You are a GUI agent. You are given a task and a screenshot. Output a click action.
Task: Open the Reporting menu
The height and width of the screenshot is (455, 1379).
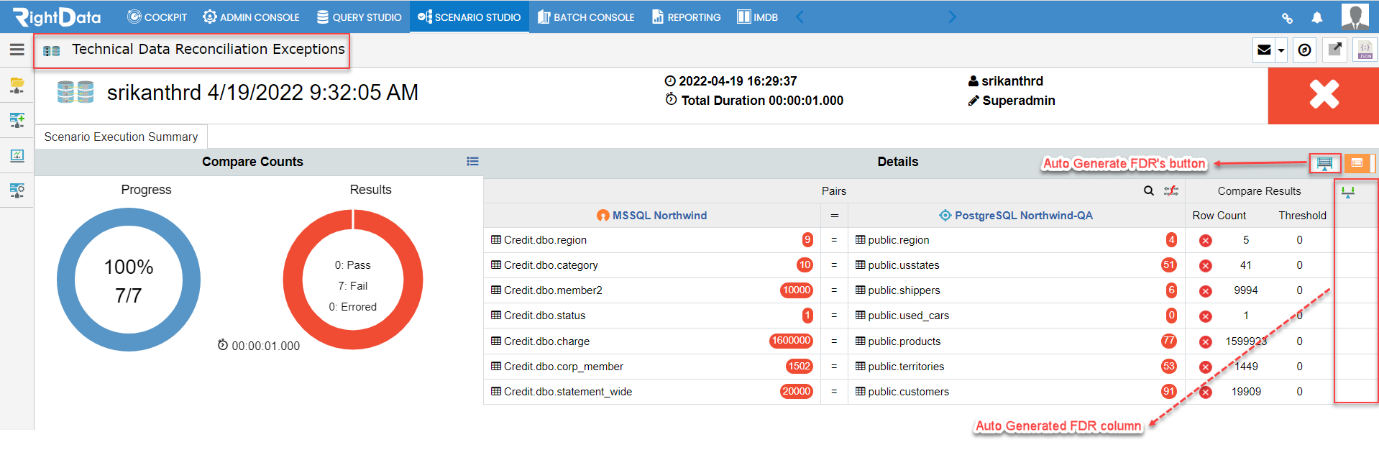686,17
